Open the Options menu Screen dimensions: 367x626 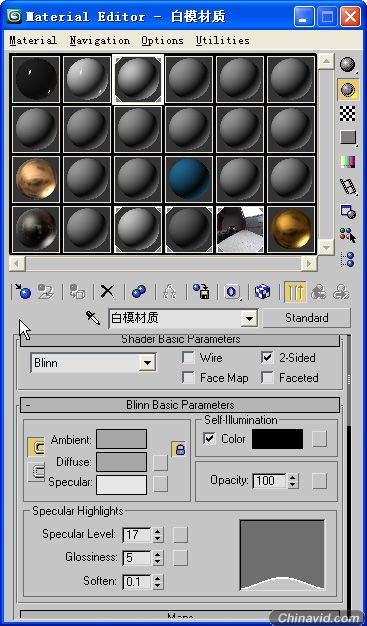coord(162,40)
